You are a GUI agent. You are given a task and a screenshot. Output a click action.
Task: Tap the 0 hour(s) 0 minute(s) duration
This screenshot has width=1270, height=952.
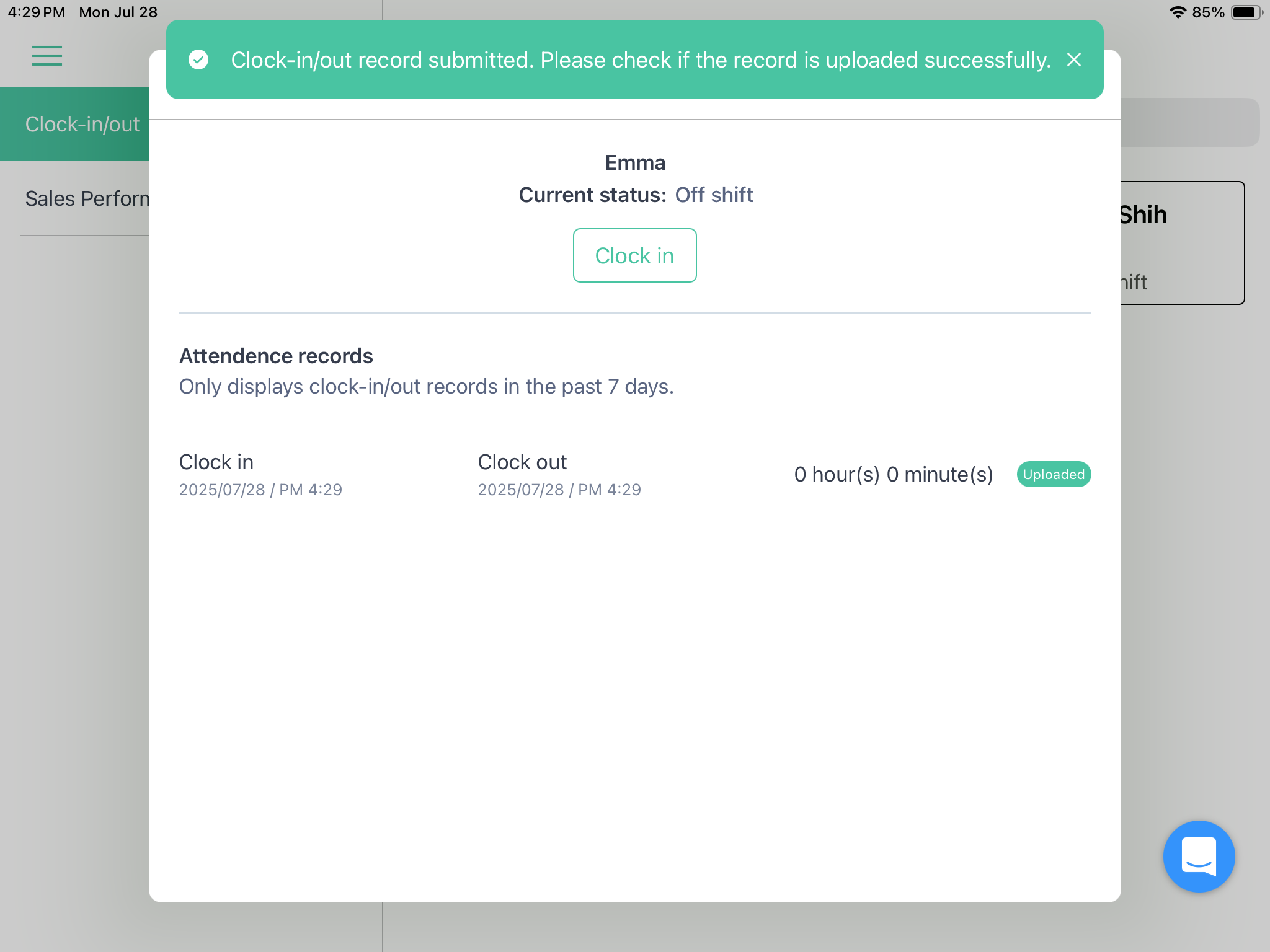894,474
